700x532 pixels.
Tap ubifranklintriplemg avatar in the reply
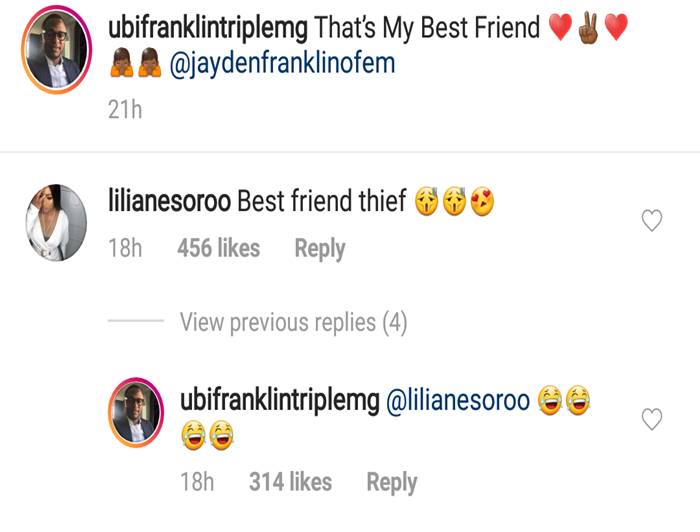(136, 412)
